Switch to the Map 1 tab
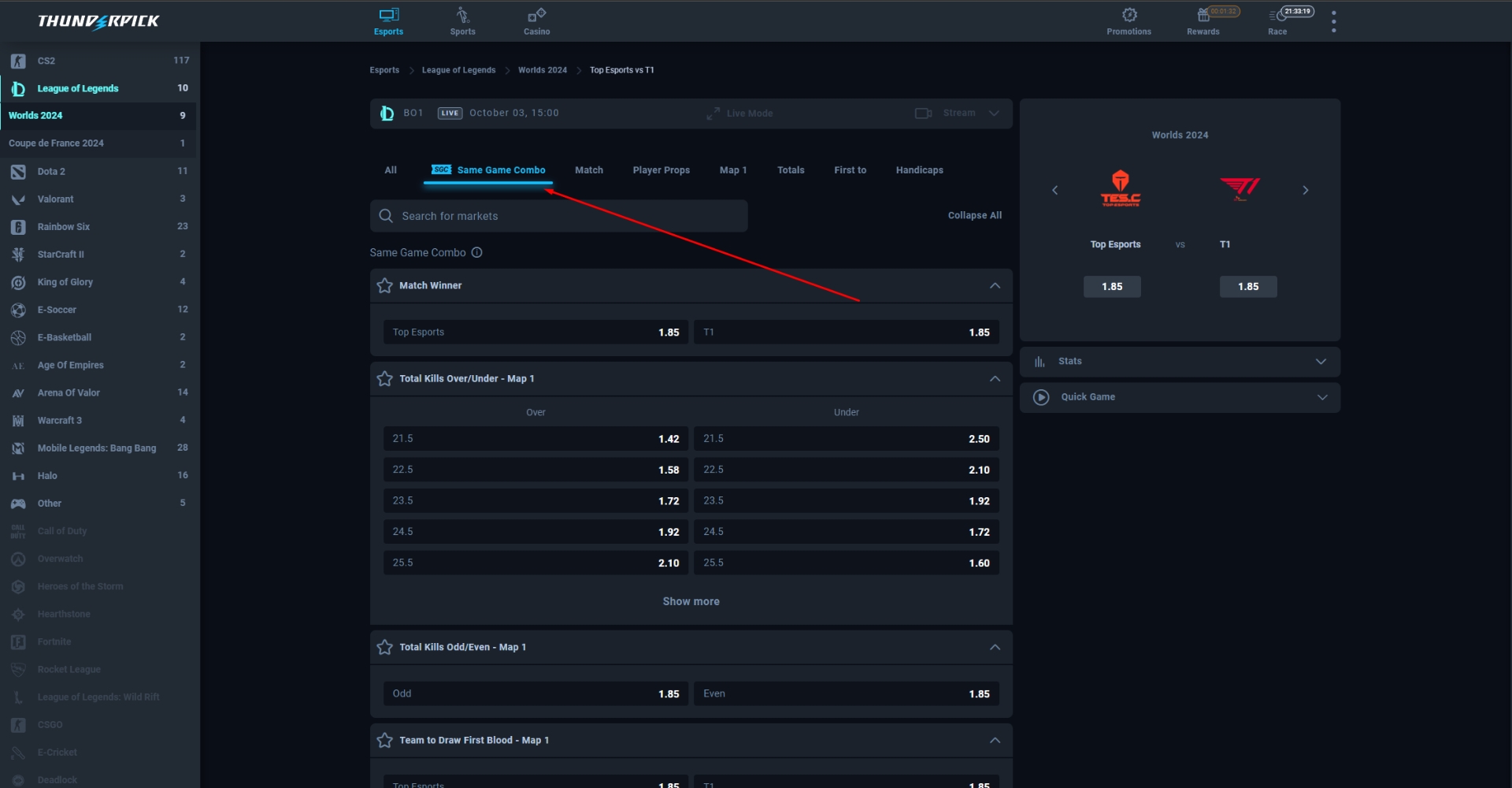The height and width of the screenshot is (788, 1512). [x=733, y=170]
